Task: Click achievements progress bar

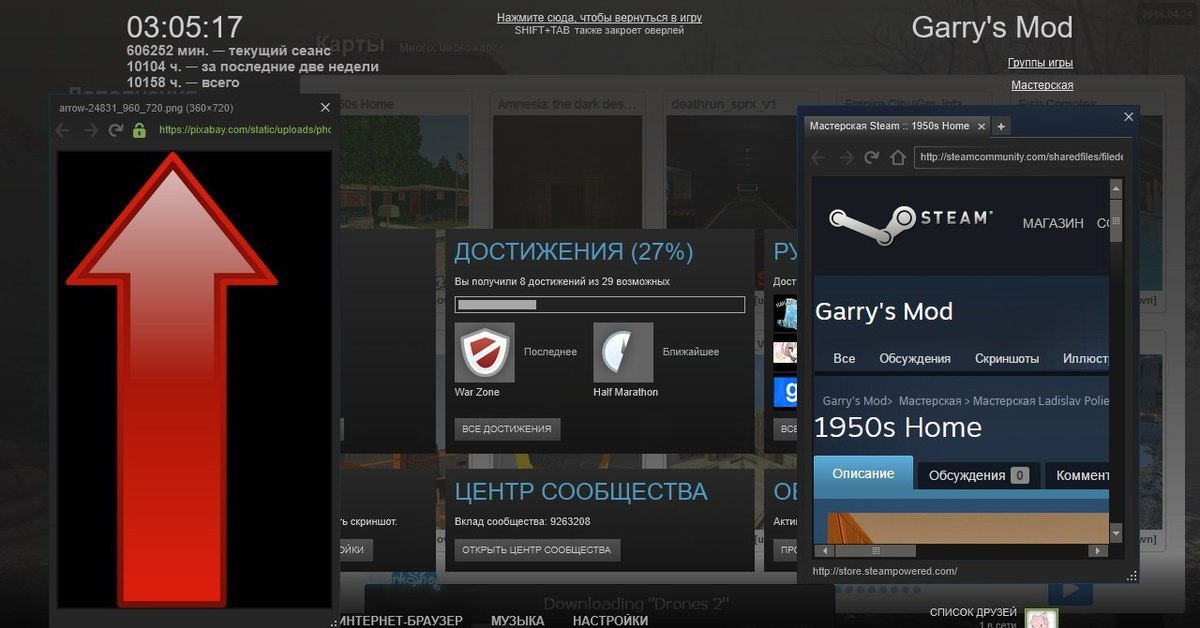Action: [x=600, y=304]
